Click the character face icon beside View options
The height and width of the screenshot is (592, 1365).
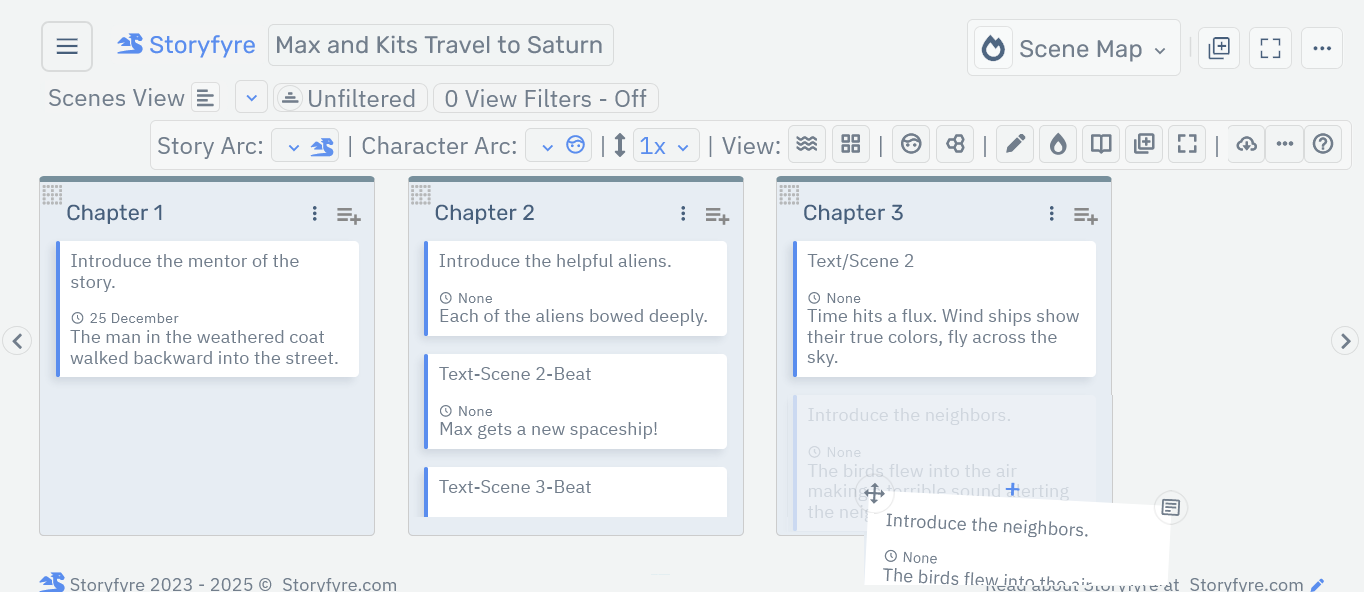point(911,143)
